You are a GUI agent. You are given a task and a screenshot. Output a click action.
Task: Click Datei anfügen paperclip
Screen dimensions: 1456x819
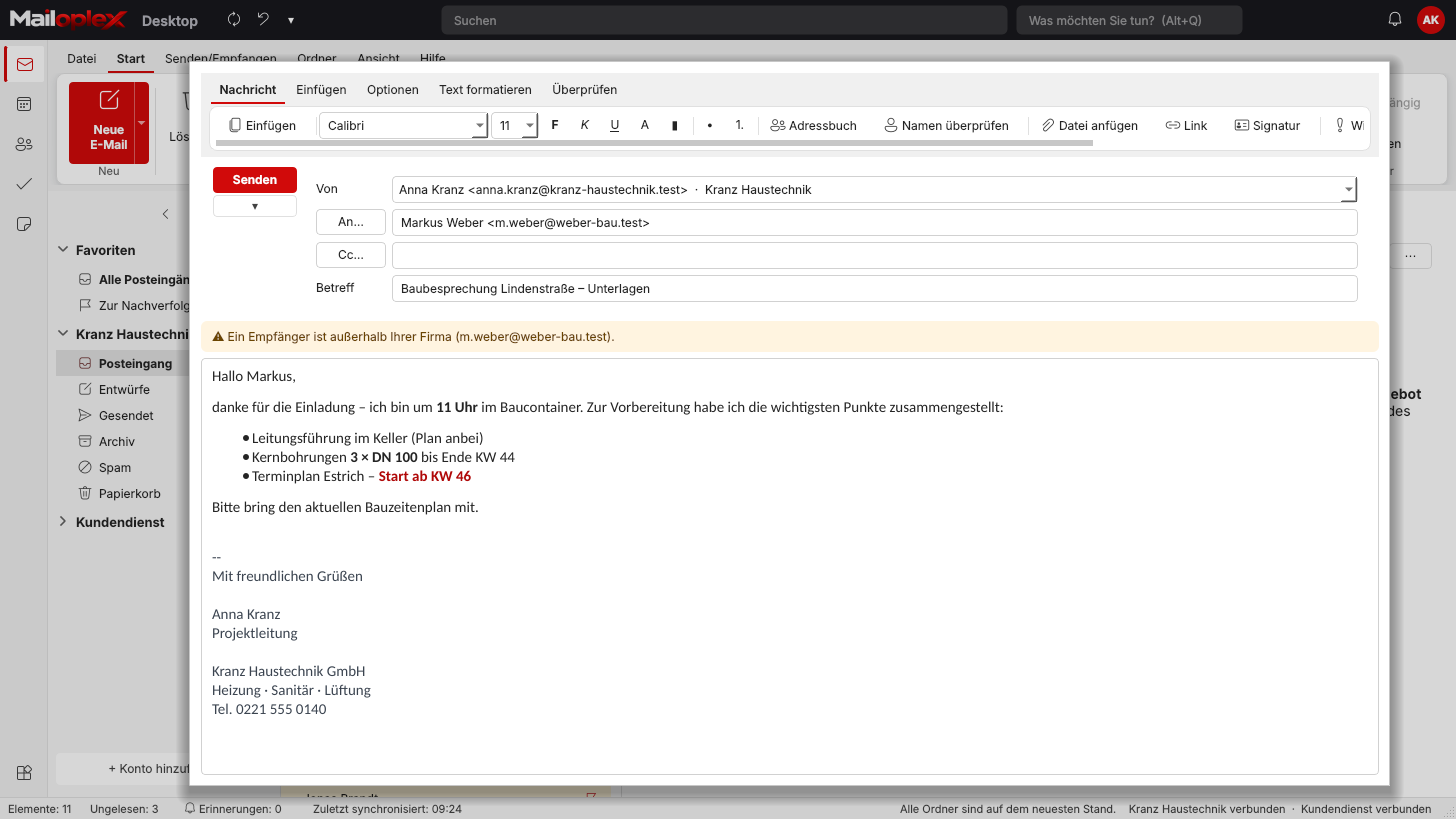pyautogui.click(x=1090, y=125)
